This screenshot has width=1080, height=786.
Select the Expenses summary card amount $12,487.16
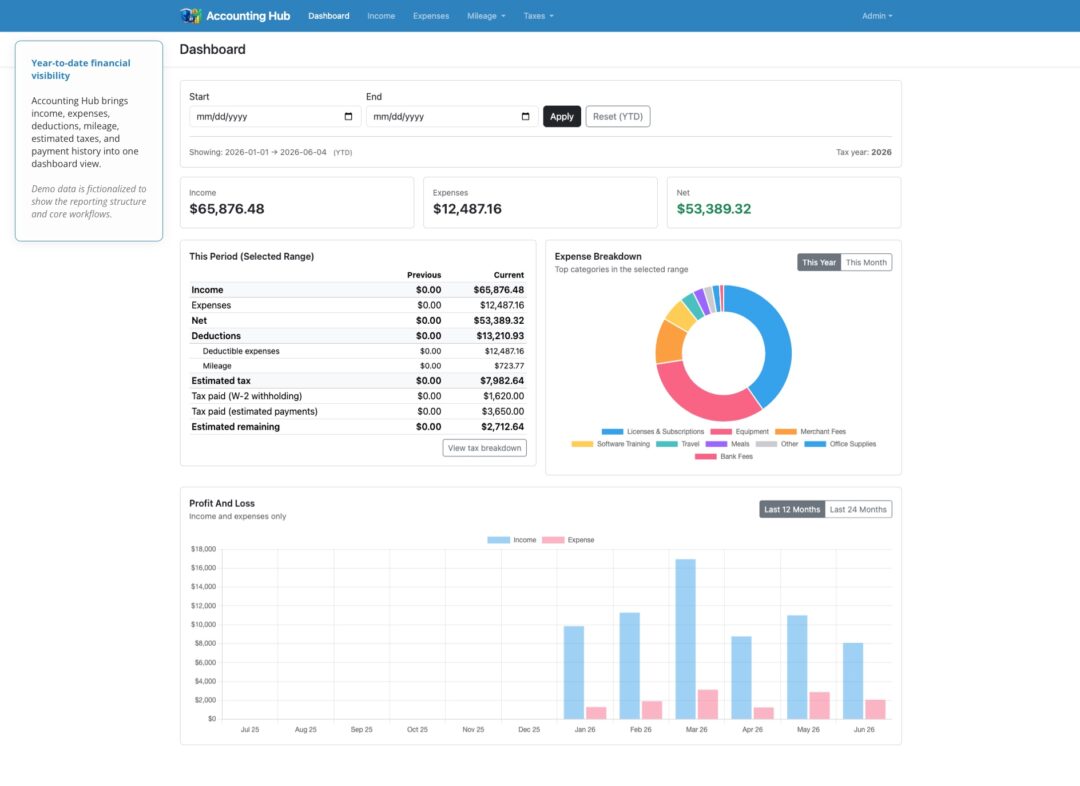467,209
